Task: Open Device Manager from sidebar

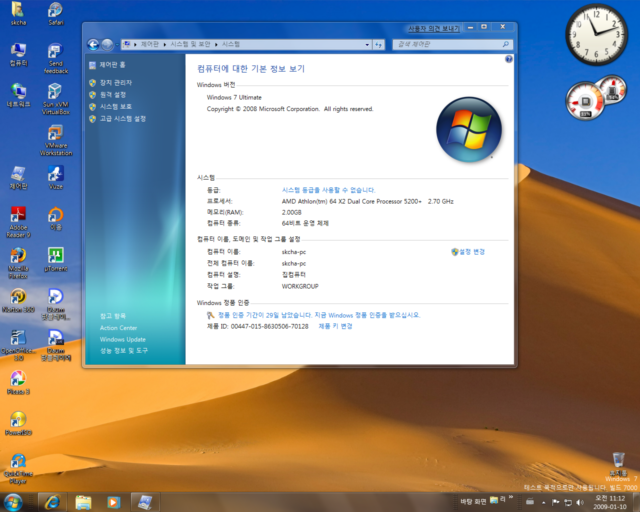Action: 116,82
